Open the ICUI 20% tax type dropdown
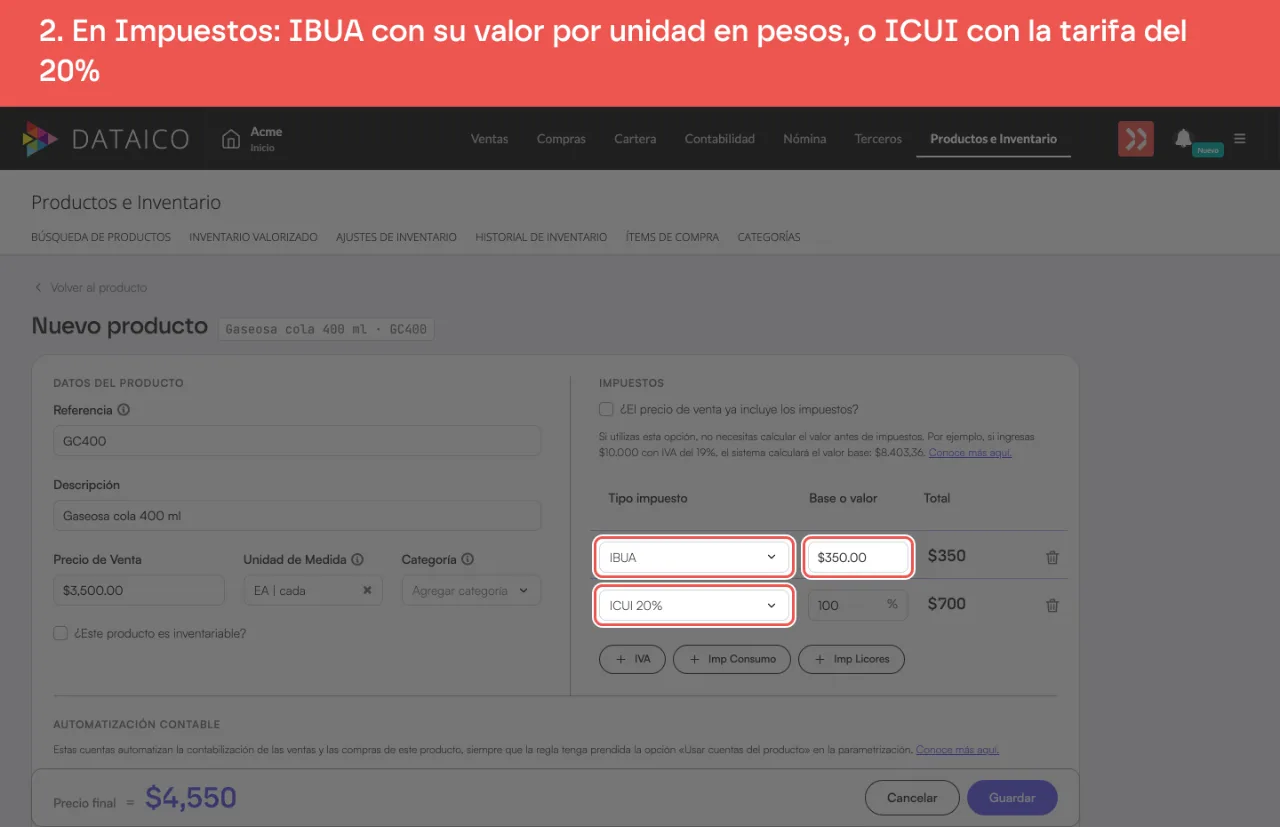The width and height of the screenshot is (1280, 827). [694, 605]
